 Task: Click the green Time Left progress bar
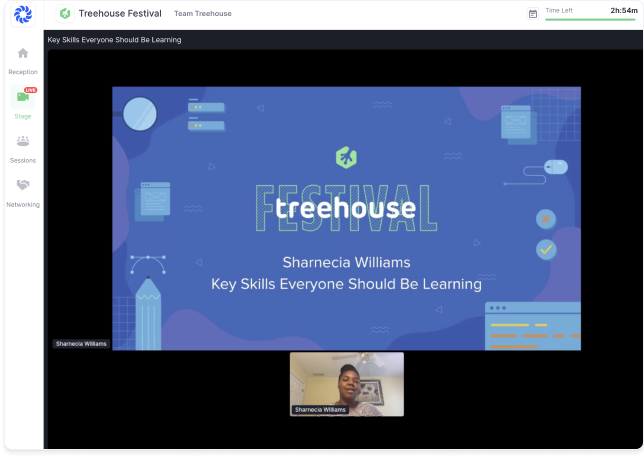(590, 19)
